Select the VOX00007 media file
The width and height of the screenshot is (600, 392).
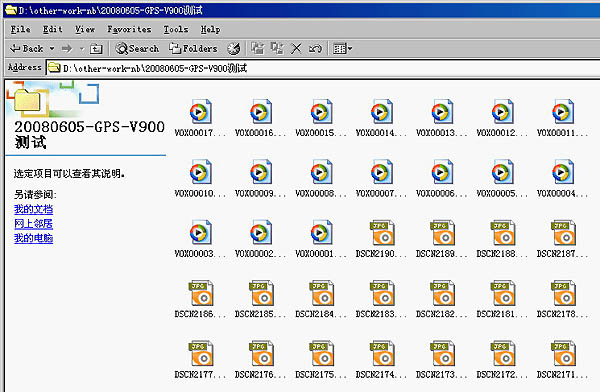click(381, 178)
